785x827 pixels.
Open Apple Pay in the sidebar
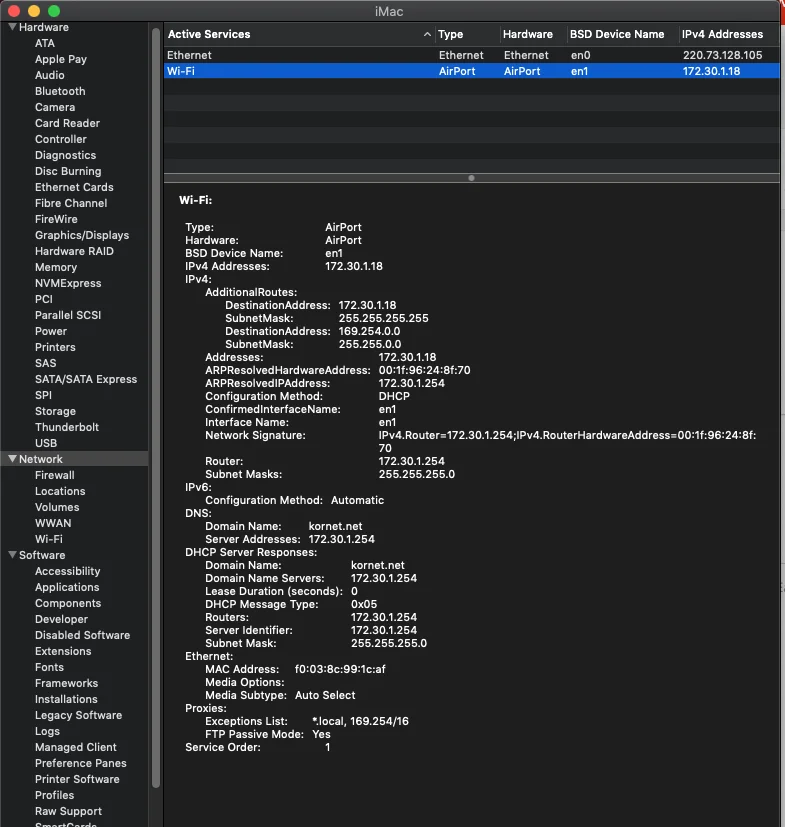[x=61, y=59]
